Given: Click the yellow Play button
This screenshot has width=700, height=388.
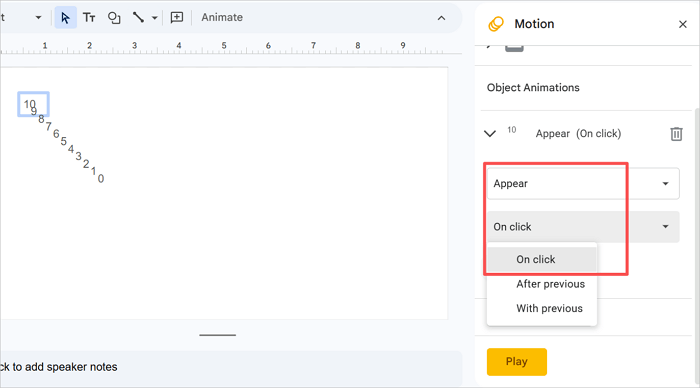Looking at the screenshot, I should click(517, 362).
